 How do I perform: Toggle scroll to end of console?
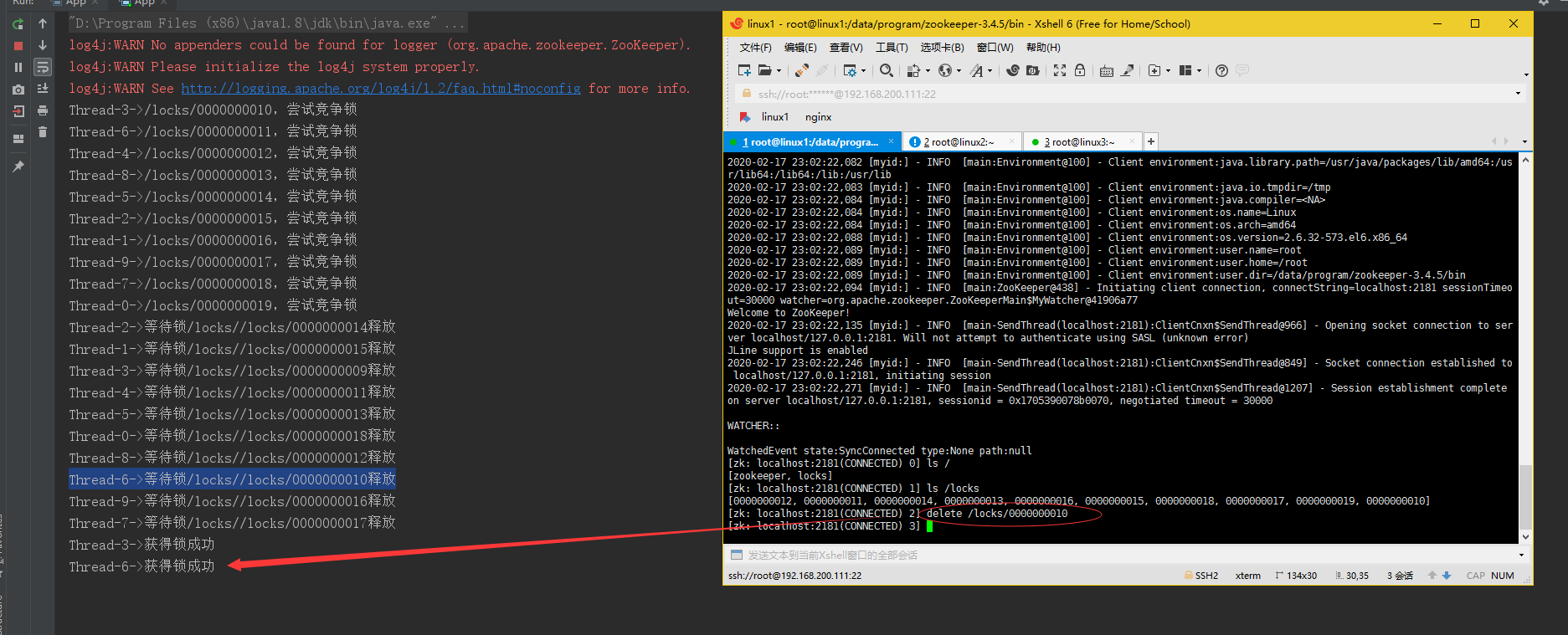coord(43,89)
